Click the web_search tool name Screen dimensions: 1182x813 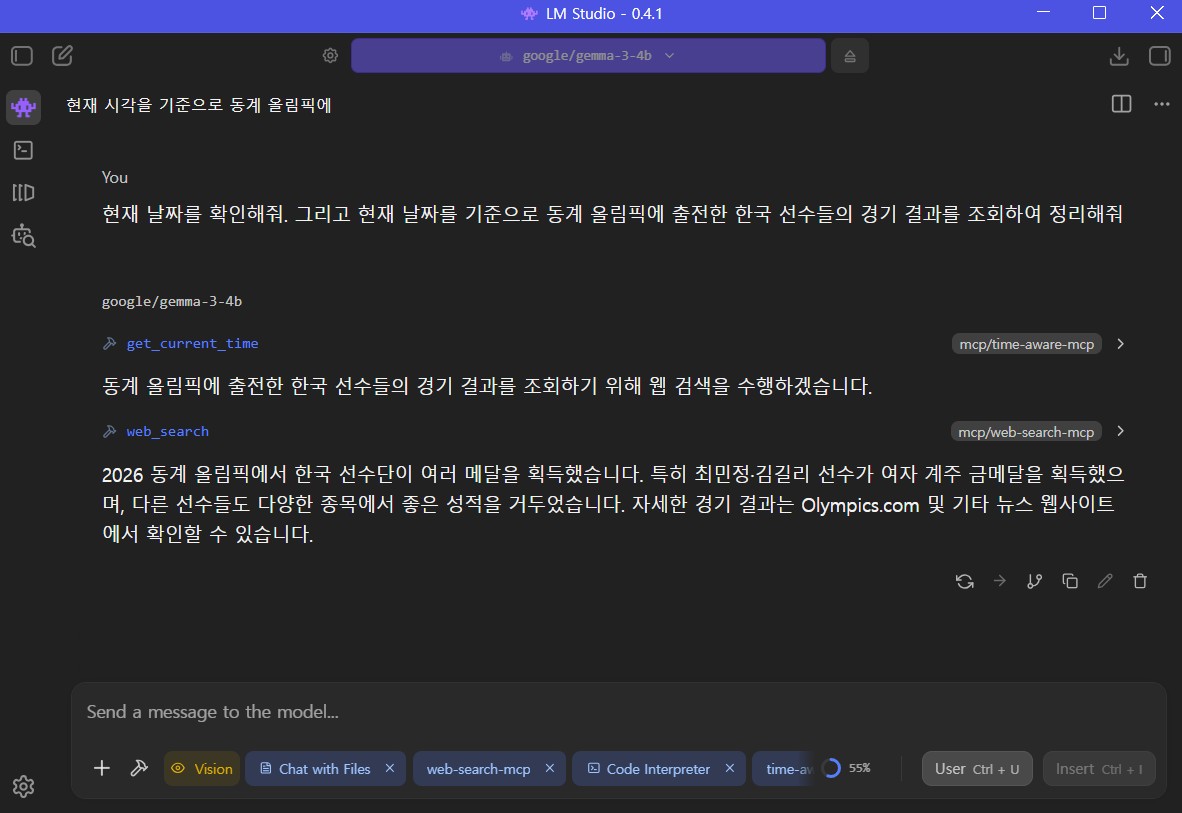pos(167,431)
